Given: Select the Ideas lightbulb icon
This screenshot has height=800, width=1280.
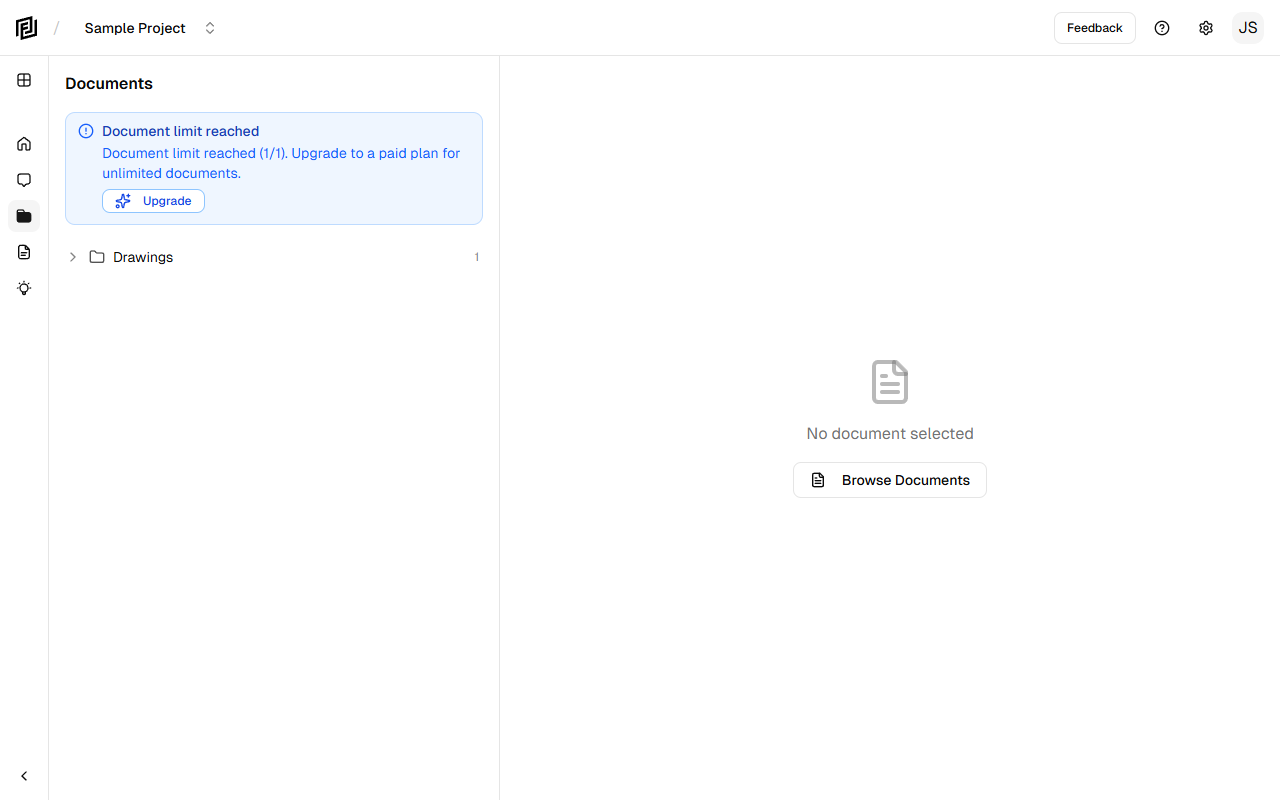Looking at the screenshot, I should (24, 288).
